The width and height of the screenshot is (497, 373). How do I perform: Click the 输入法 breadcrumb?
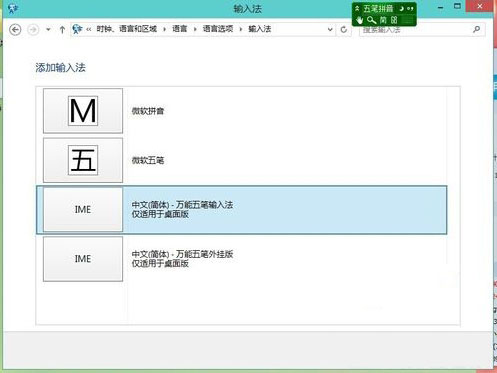pos(260,29)
